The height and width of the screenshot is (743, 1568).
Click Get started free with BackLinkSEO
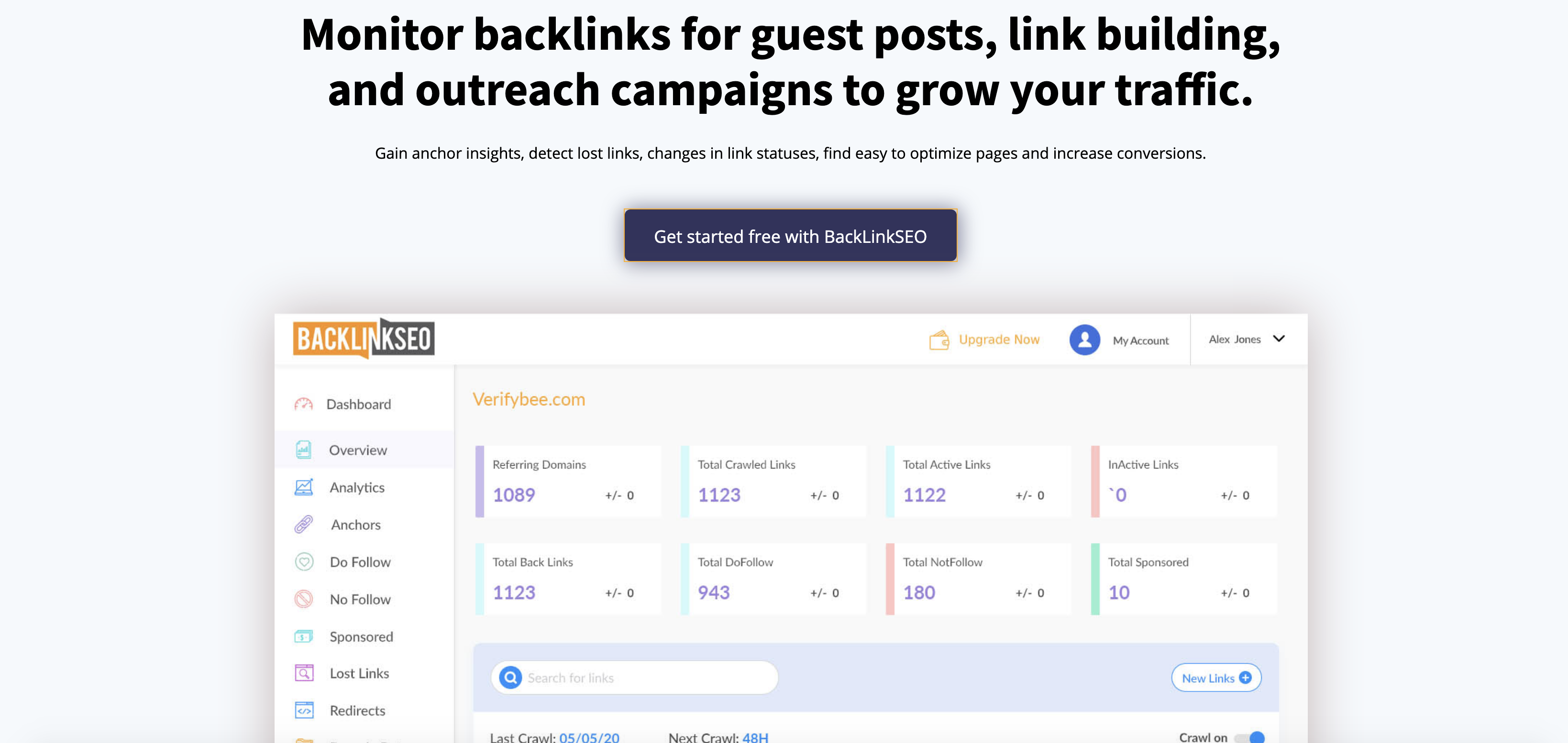(790, 236)
